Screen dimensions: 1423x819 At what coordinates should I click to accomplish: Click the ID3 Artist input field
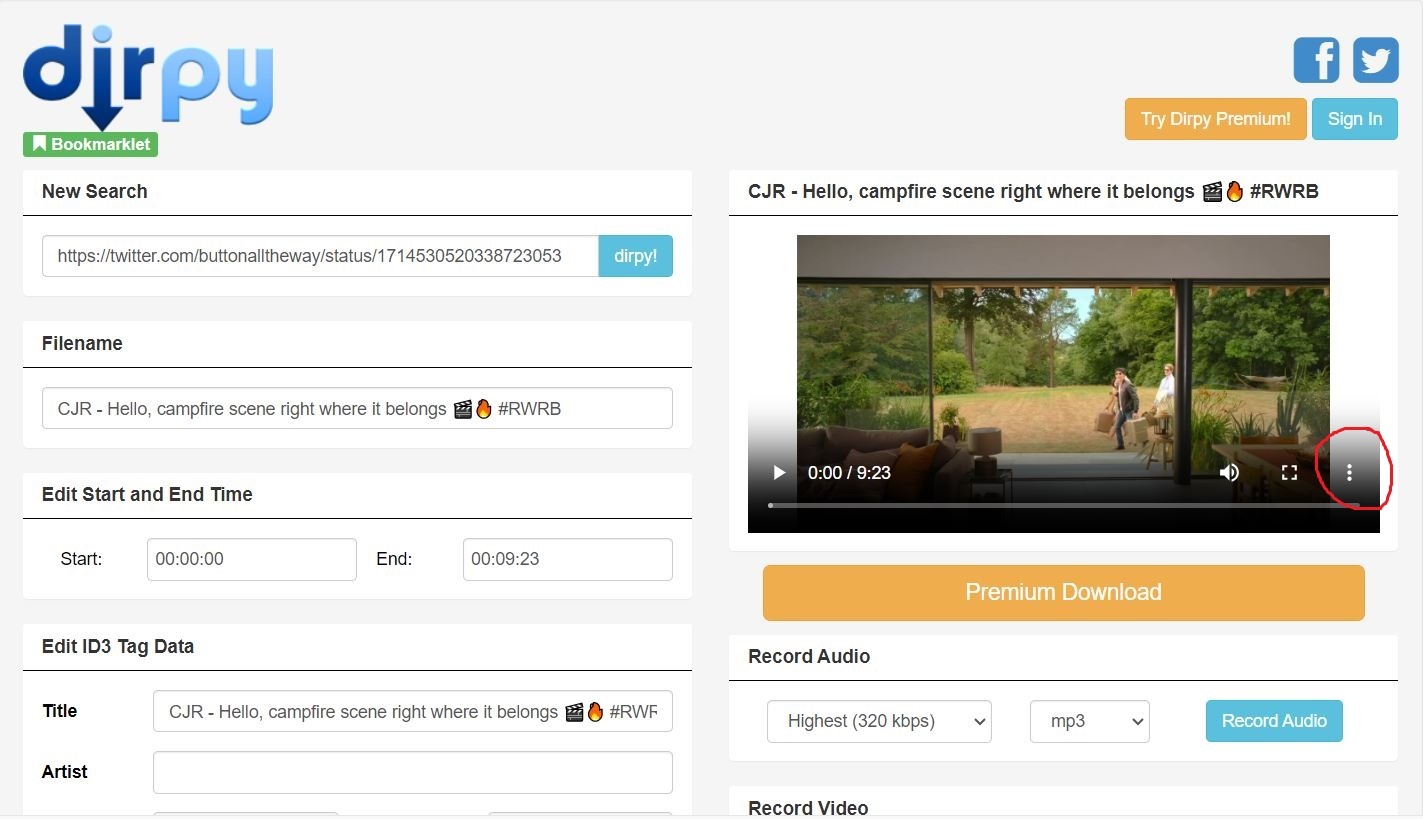(x=412, y=772)
